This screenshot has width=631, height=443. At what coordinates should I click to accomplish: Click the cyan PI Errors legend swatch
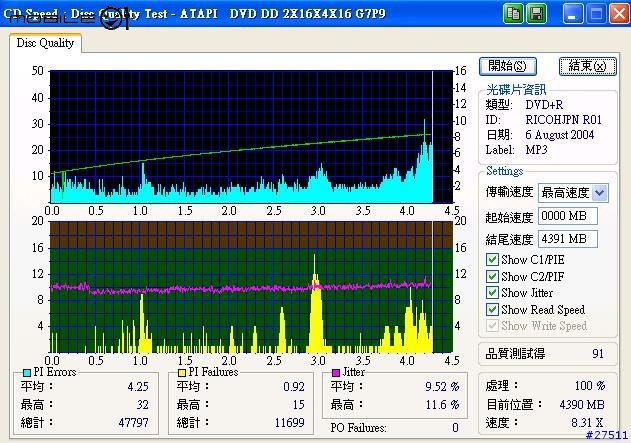[27, 373]
